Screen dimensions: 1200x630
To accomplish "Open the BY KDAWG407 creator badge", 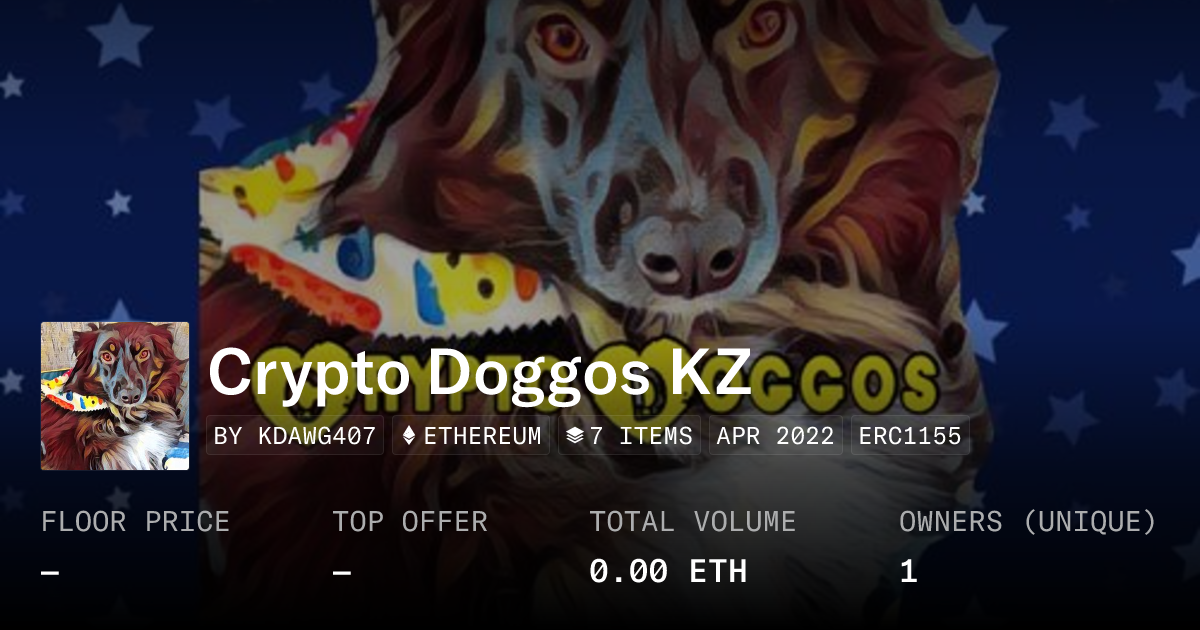I will pos(295,436).
